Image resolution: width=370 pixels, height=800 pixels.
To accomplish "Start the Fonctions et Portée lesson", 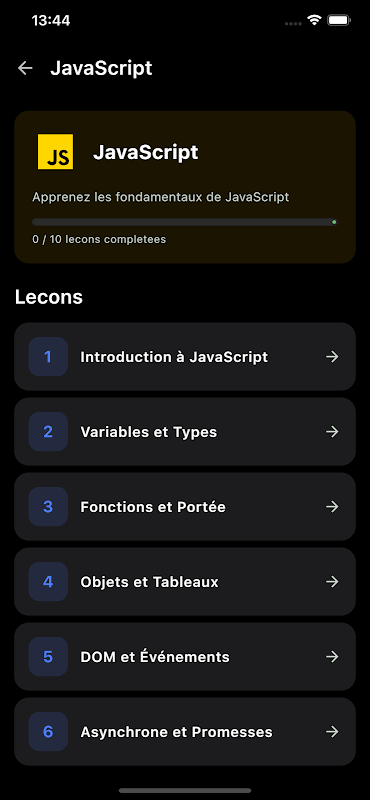I will pos(185,507).
